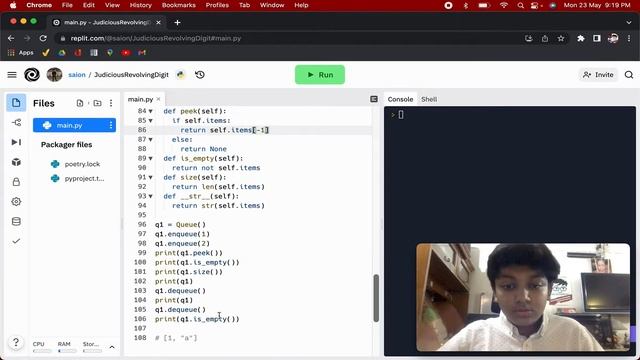
Task: Collapse fold arrow on line 89
Action: point(151,158)
